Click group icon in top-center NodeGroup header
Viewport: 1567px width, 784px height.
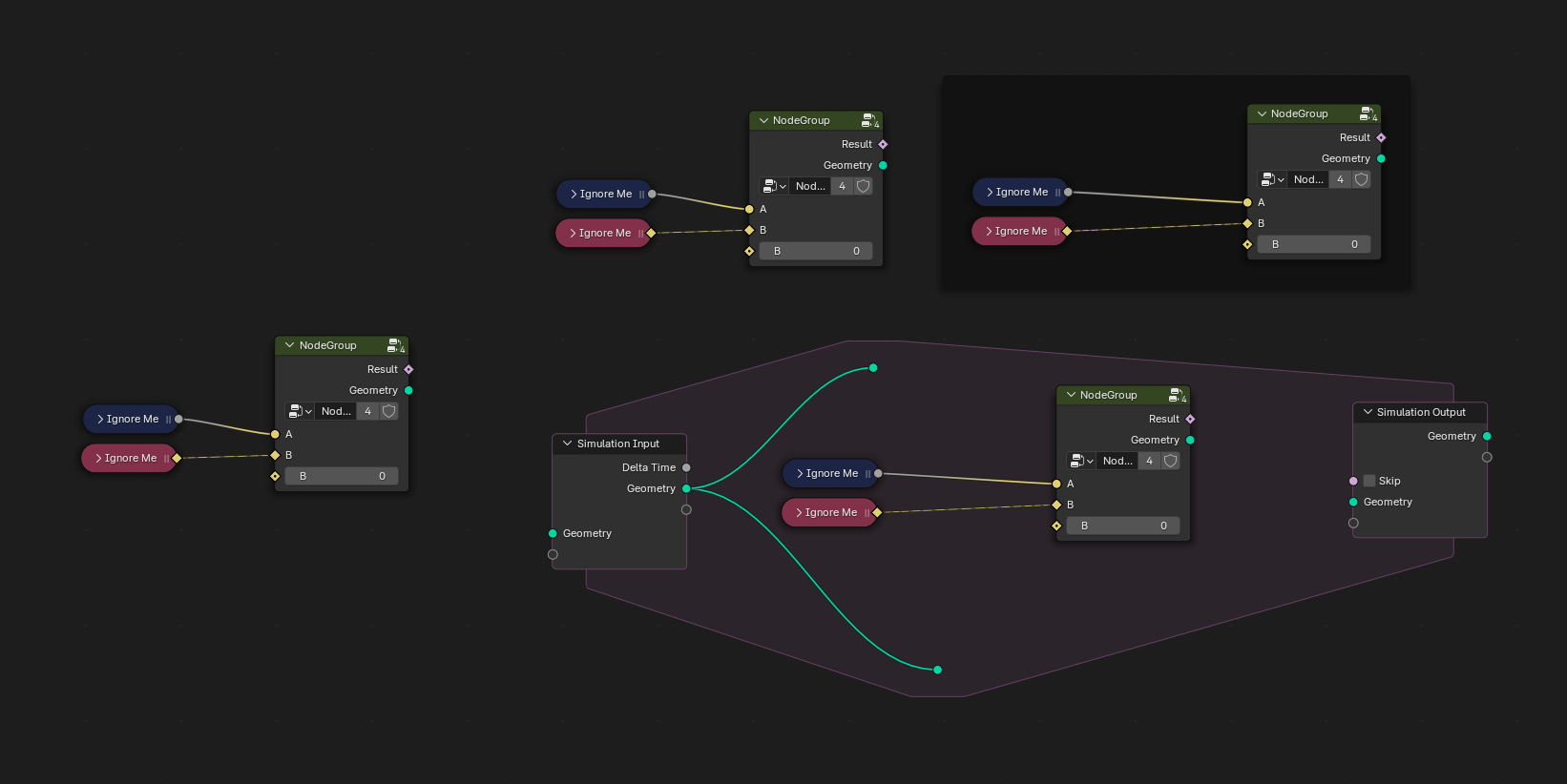pyautogui.click(x=868, y=120)
